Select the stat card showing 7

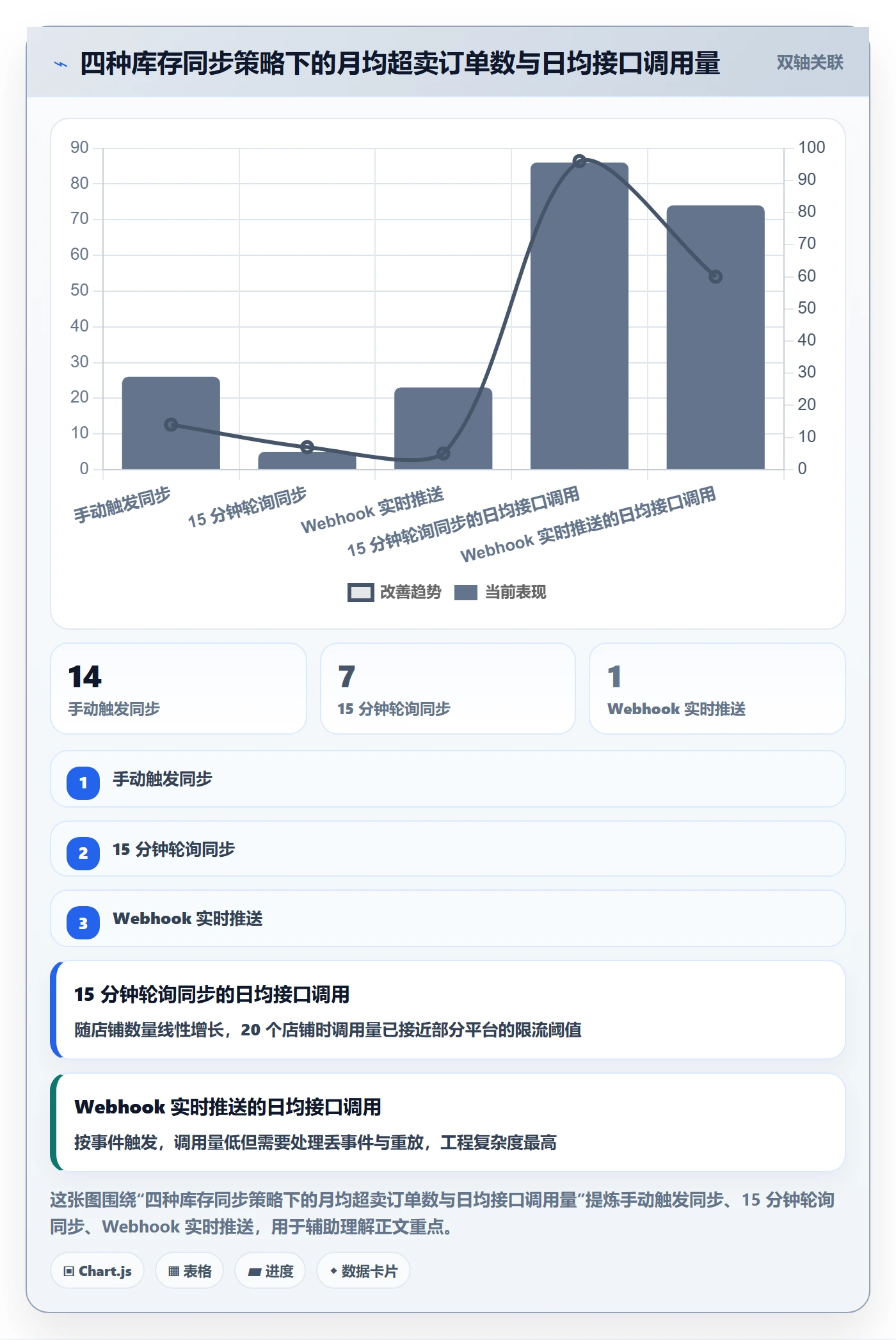[x=448, y=689]
